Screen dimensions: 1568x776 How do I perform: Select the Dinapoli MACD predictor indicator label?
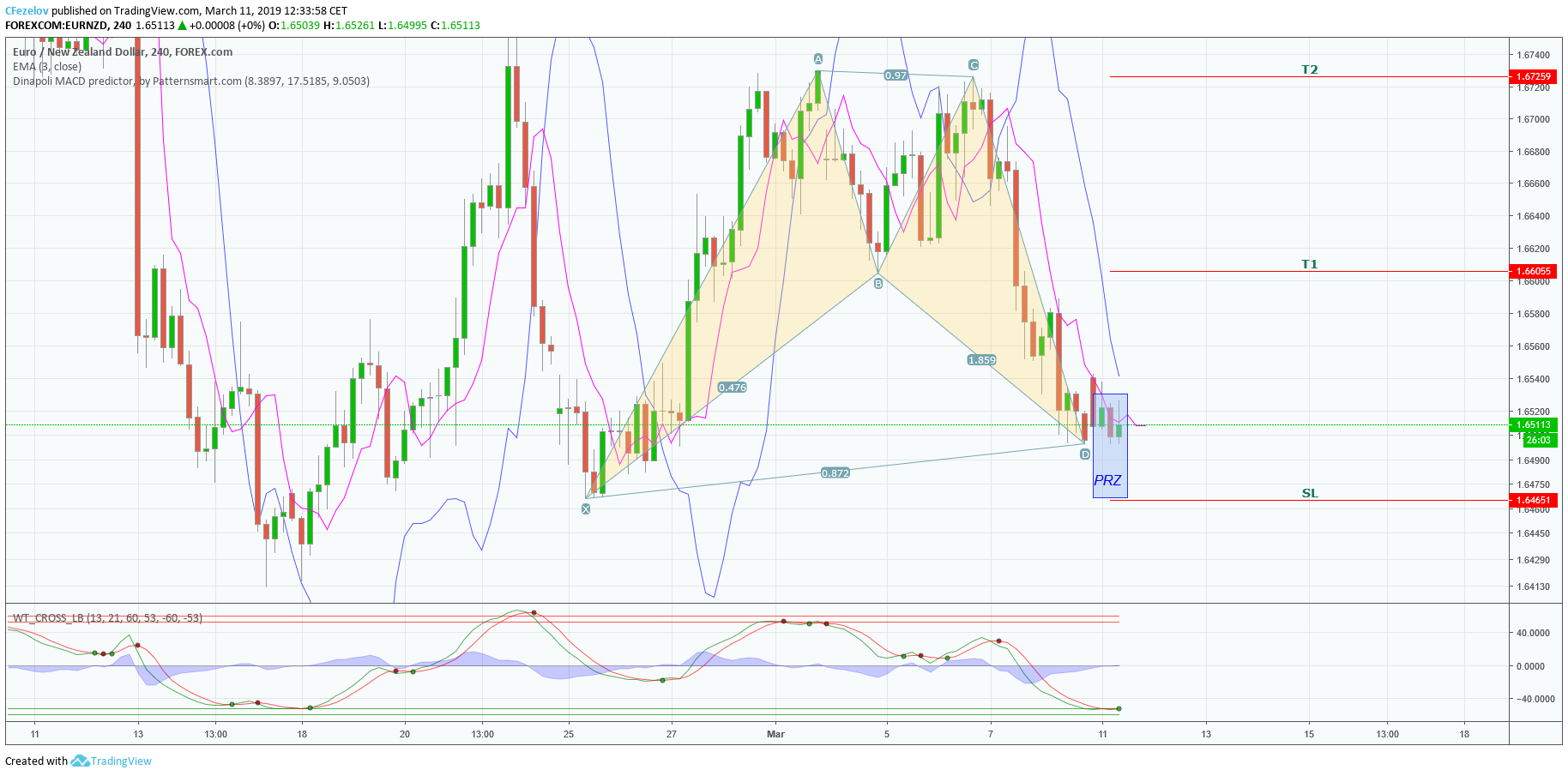[191, 81]
